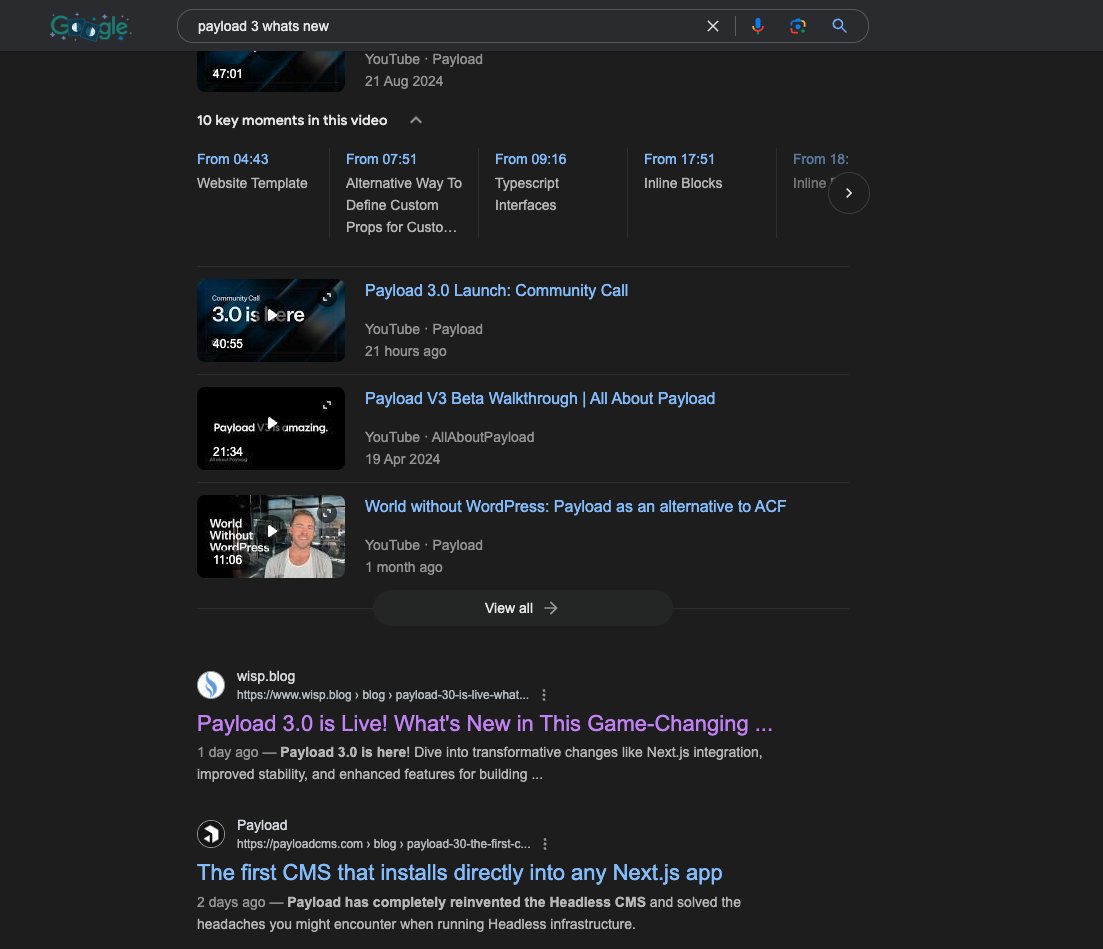Open Payload 3.0 Launch: Community Call video
1103x949 pixels.
pos(496,291)
